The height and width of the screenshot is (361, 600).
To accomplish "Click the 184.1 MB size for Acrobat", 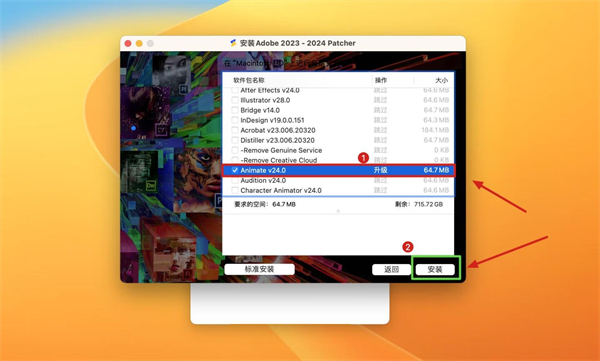I will pyautogui.click(x=435, y=130).
